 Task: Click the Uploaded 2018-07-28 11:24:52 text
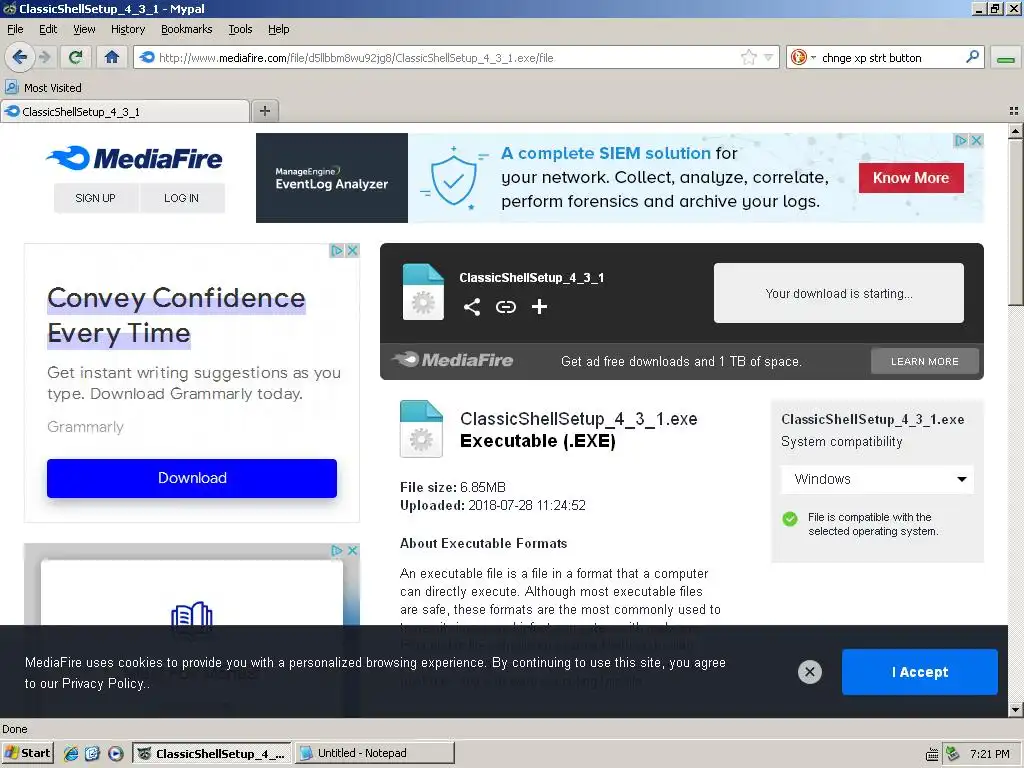492,505
